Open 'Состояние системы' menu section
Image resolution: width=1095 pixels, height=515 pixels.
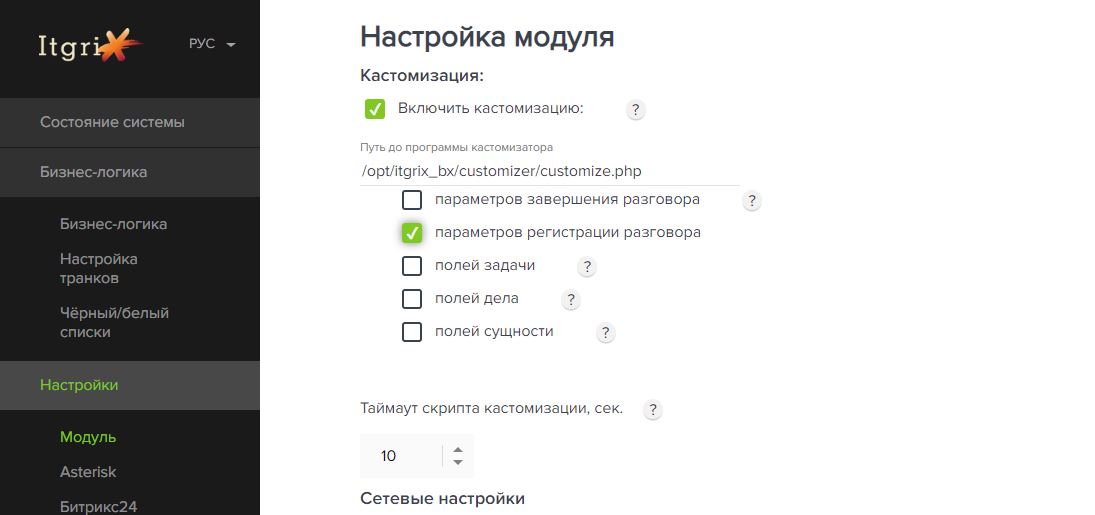(x=130, y=122)
